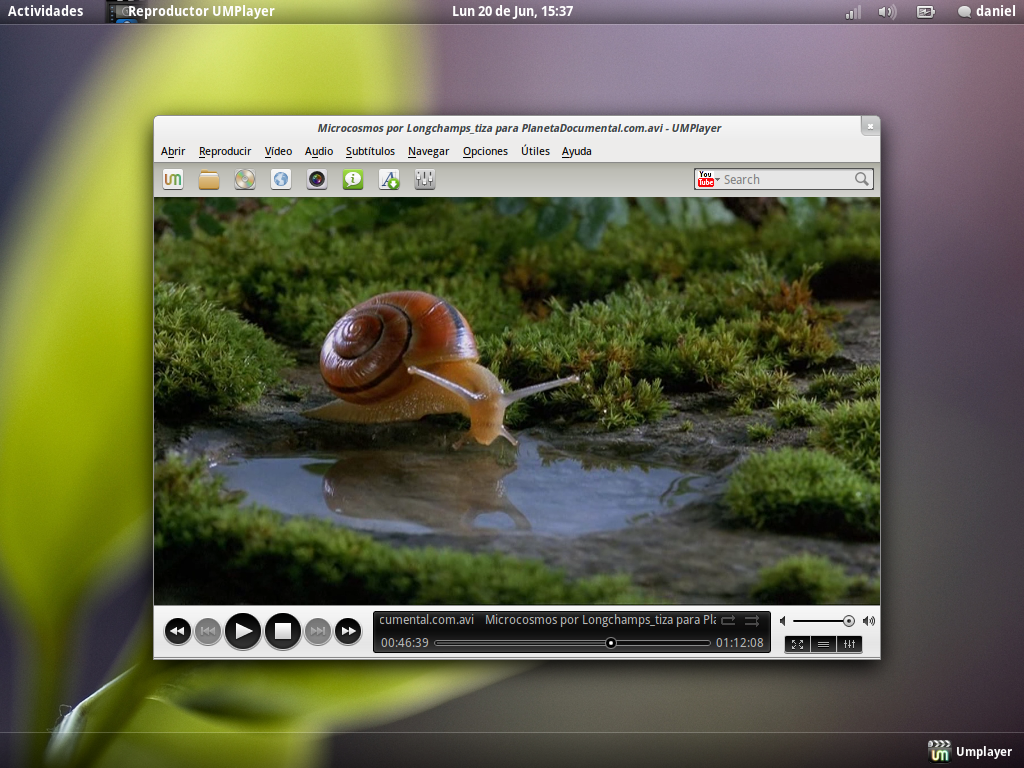Show the playlist with the list button
Image resolution: width=1024 pixels, height=768 pixels.
(823, 644)
